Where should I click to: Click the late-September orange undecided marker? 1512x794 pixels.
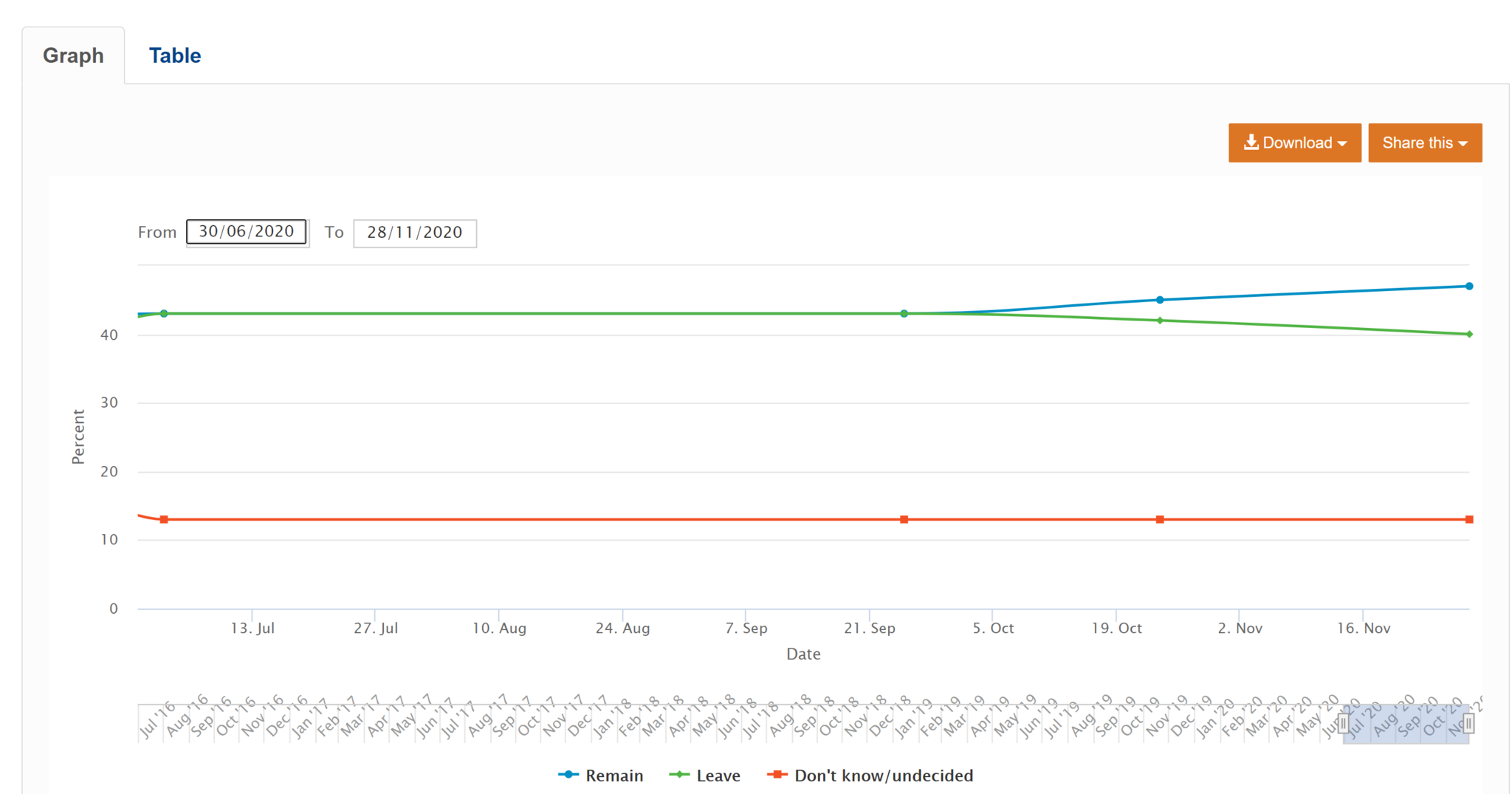[904, 520]
